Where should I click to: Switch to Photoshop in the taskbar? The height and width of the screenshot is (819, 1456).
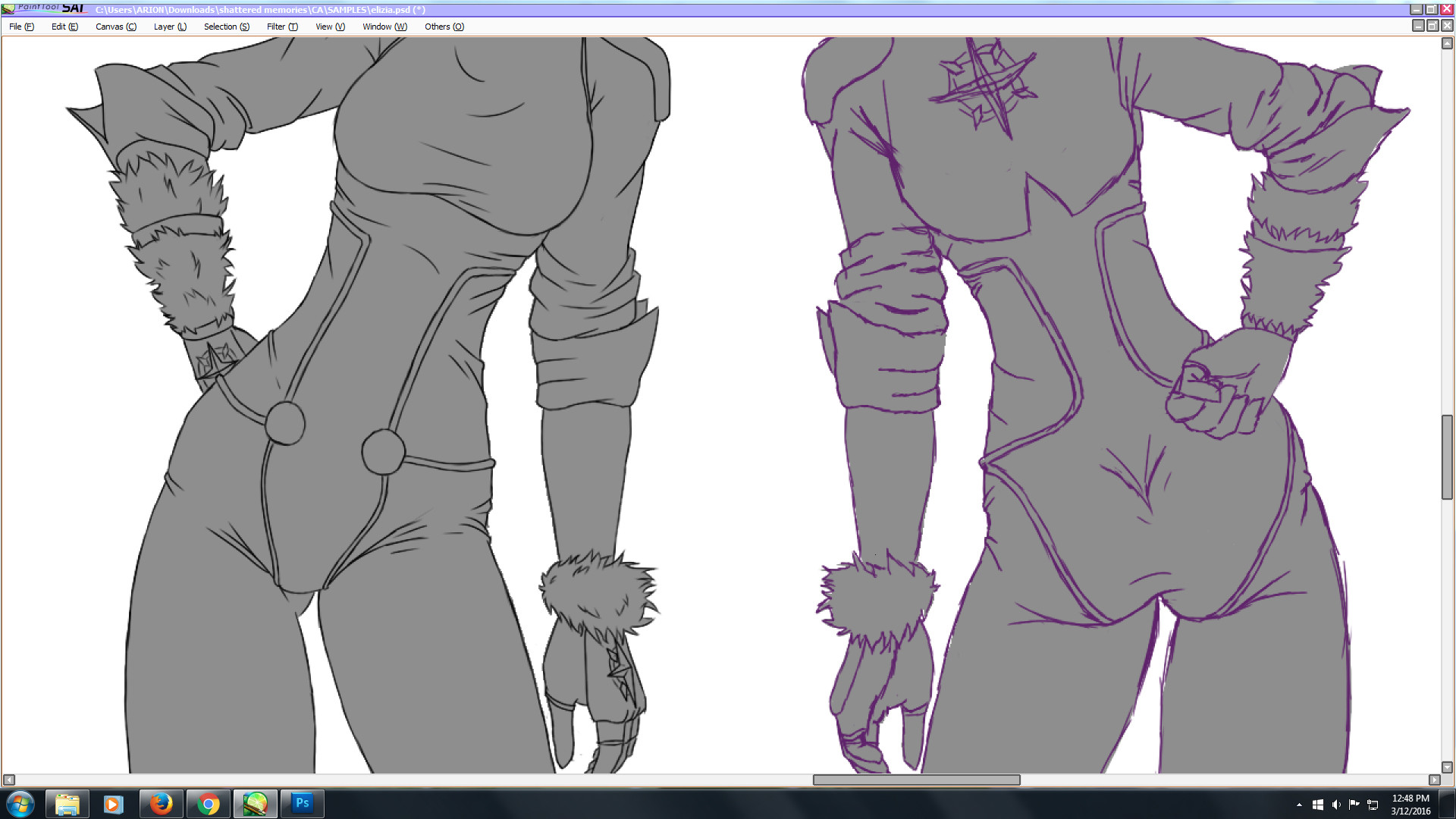[x=303, y=804]
